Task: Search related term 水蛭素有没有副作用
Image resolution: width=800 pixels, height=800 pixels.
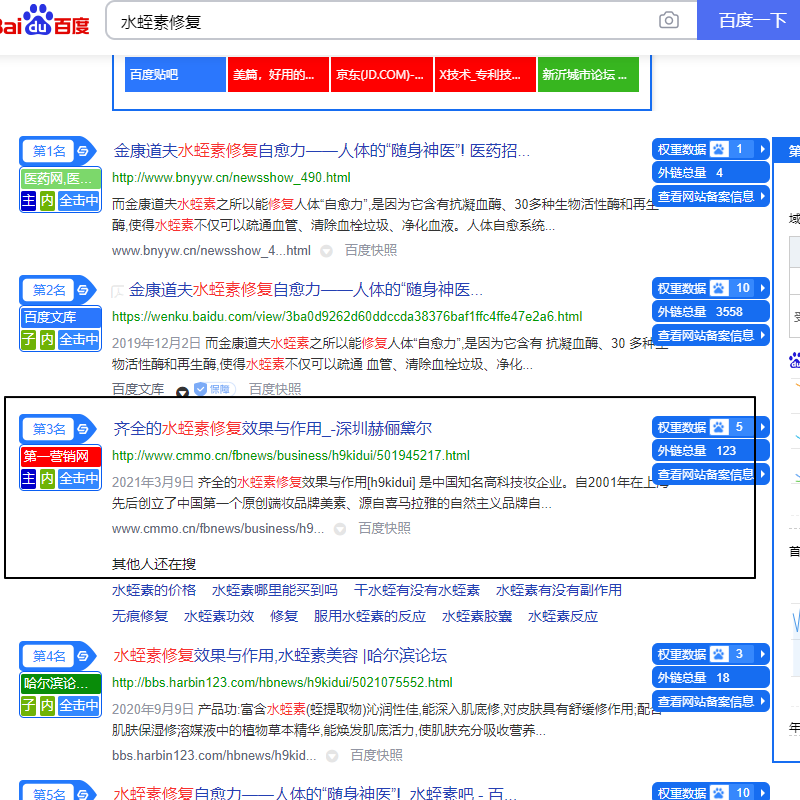Action: point(559,590)
